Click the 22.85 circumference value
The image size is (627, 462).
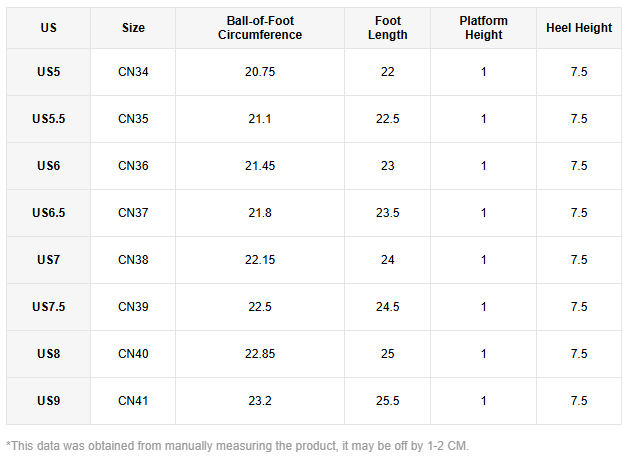[x=260, y=354]
